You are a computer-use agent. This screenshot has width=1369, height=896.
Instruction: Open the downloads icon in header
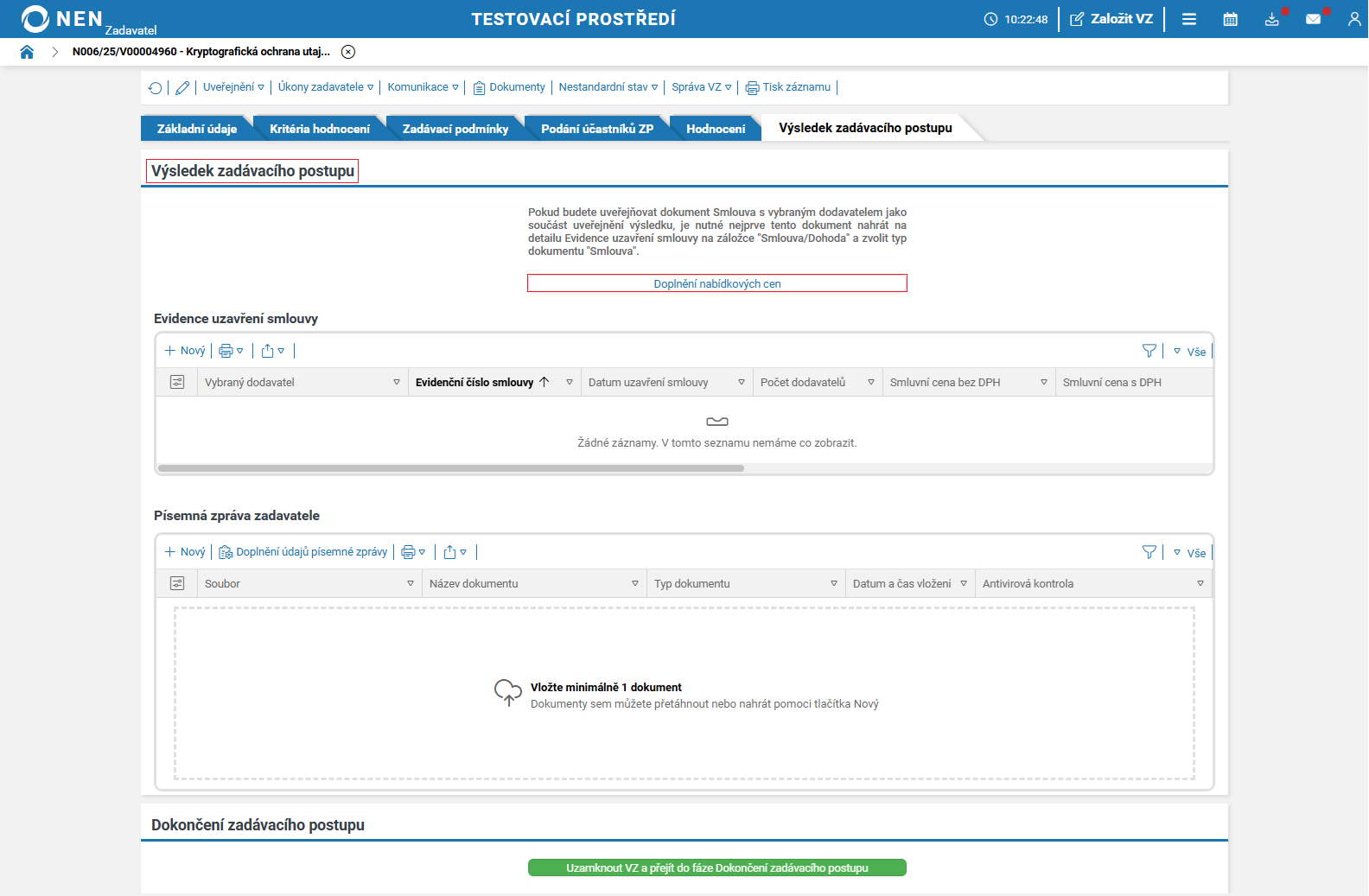click(x=1271, y=19)
